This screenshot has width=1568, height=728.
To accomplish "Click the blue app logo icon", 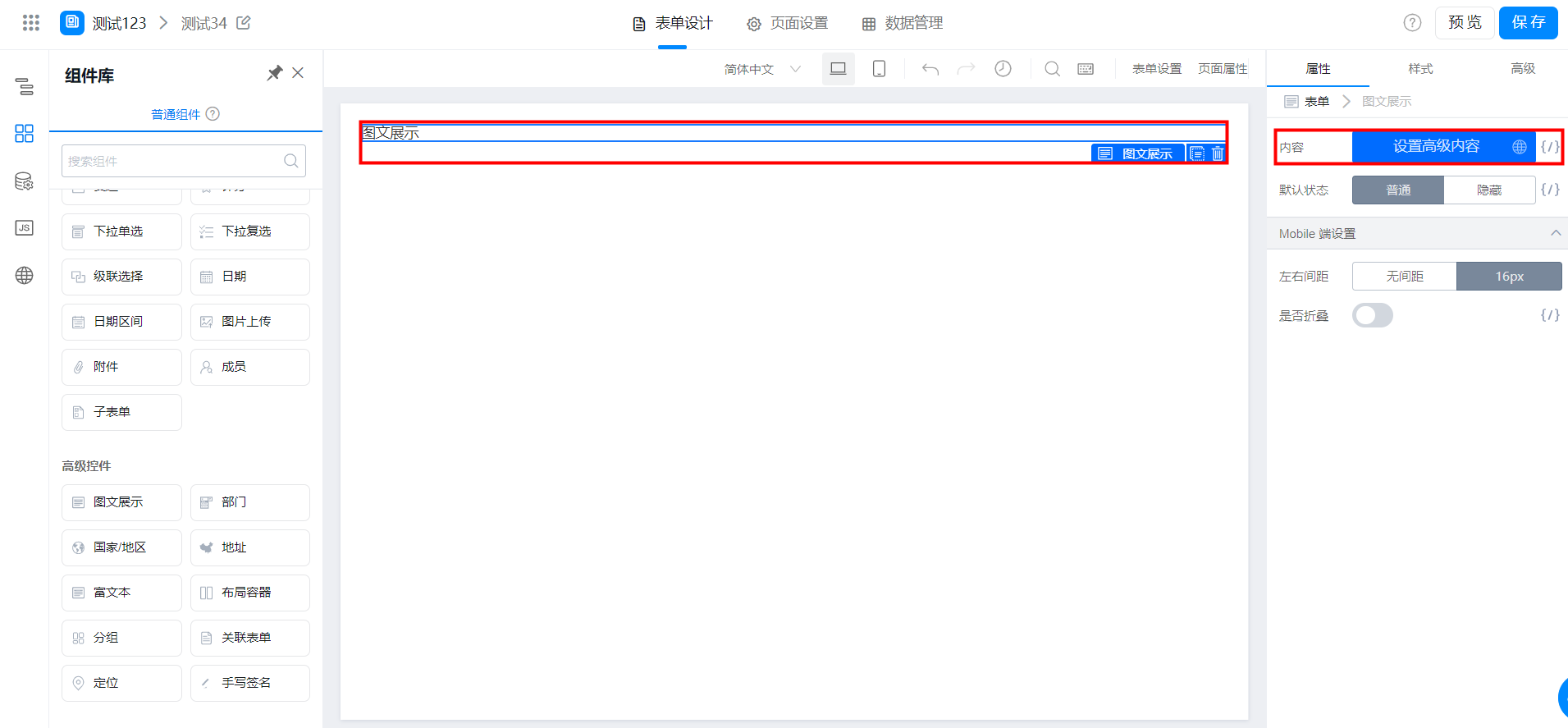I will (x=72, y=23).
